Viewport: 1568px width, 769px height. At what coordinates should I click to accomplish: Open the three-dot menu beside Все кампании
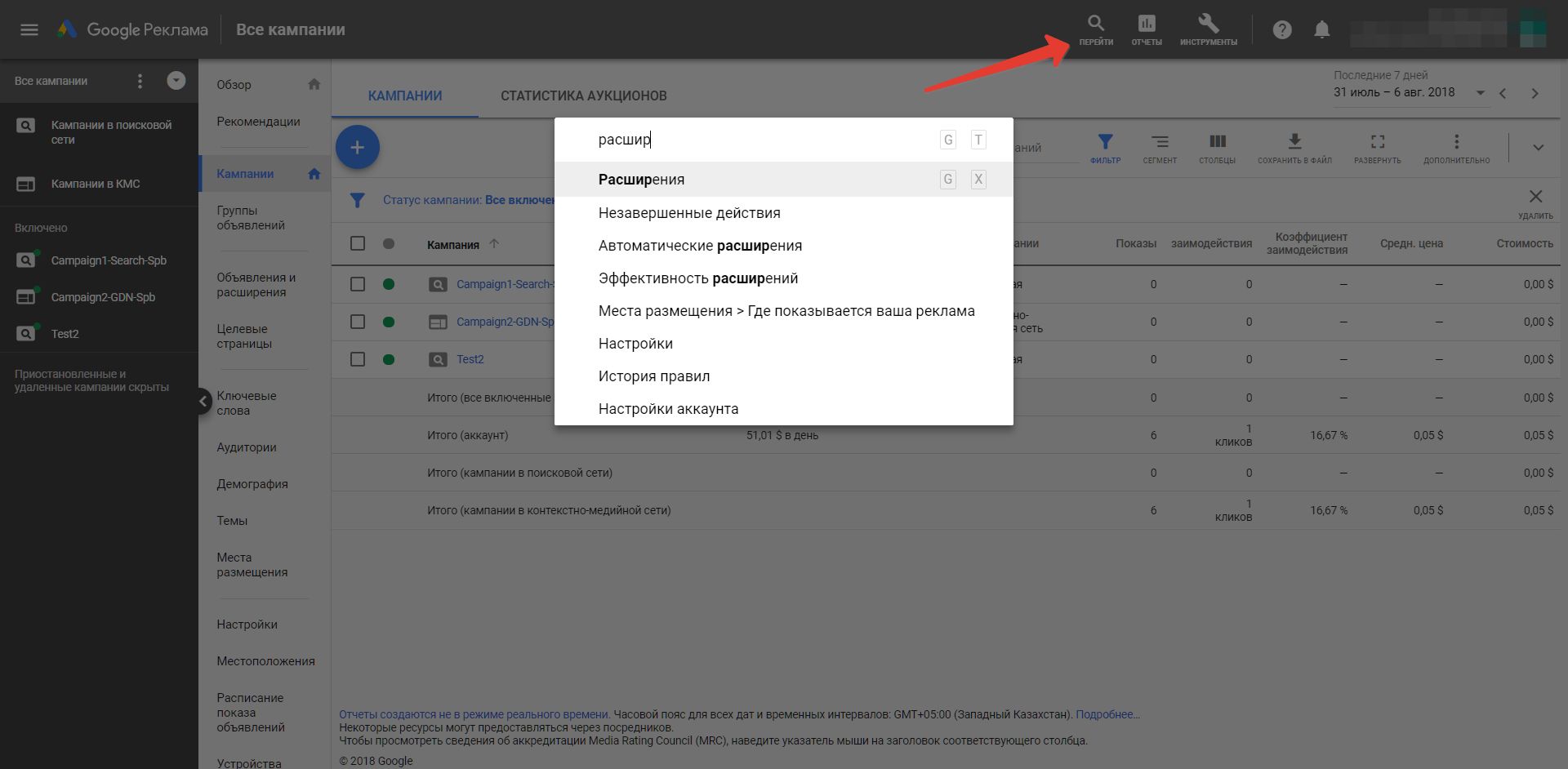click(140, 81)
